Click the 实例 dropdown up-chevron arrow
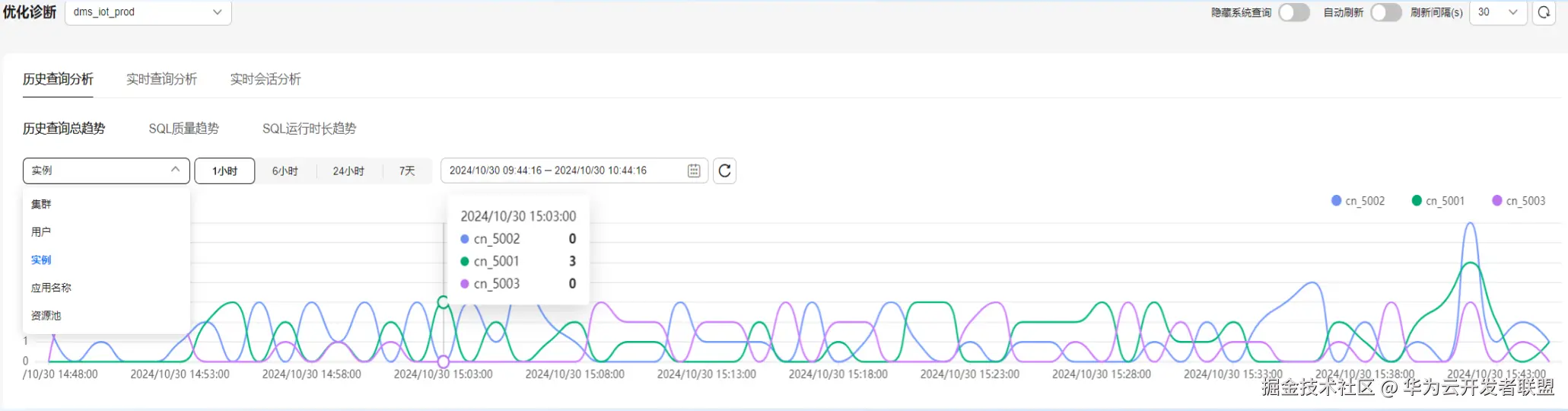 click(x=176, y=170)
